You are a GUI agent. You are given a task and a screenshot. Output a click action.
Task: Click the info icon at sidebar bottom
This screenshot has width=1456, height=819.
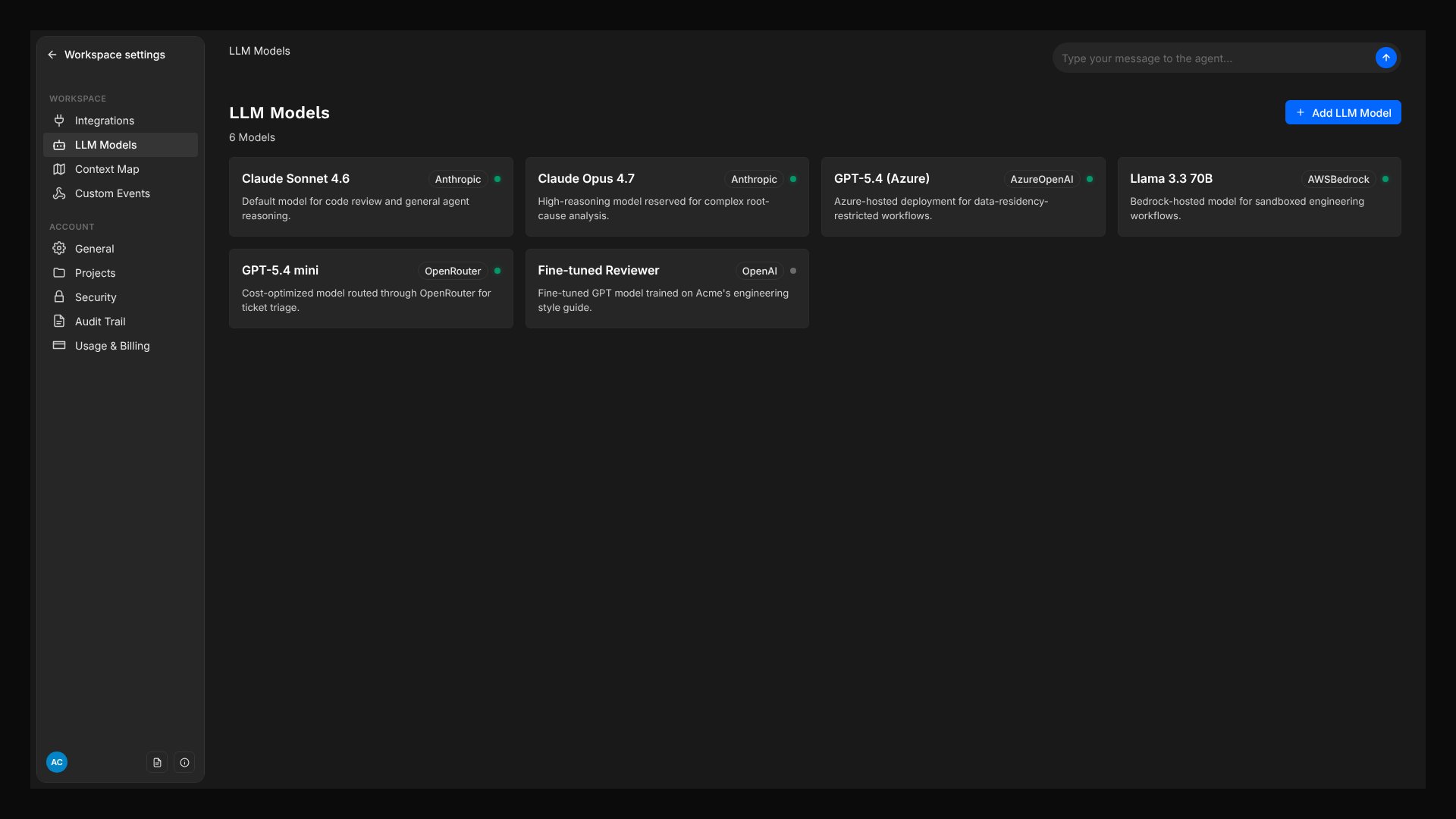click(184, 762)
